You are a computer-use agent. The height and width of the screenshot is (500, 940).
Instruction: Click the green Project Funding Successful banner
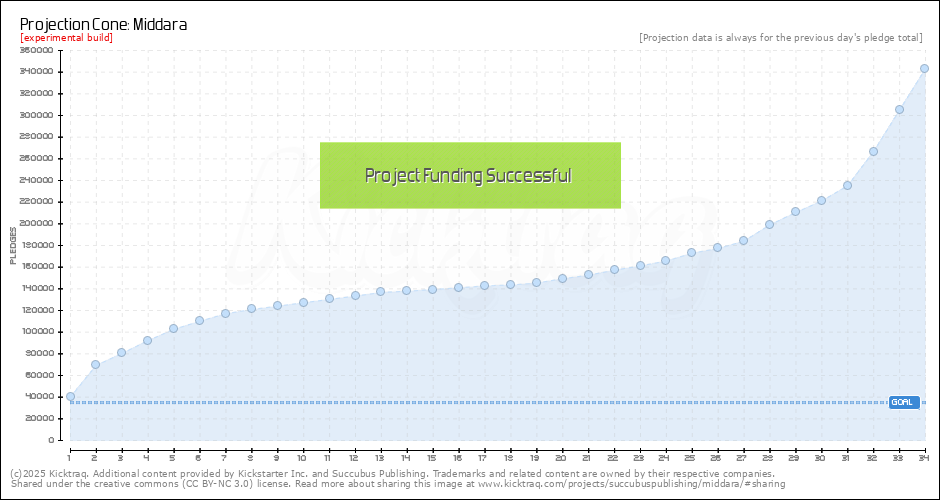coord(470,175)
